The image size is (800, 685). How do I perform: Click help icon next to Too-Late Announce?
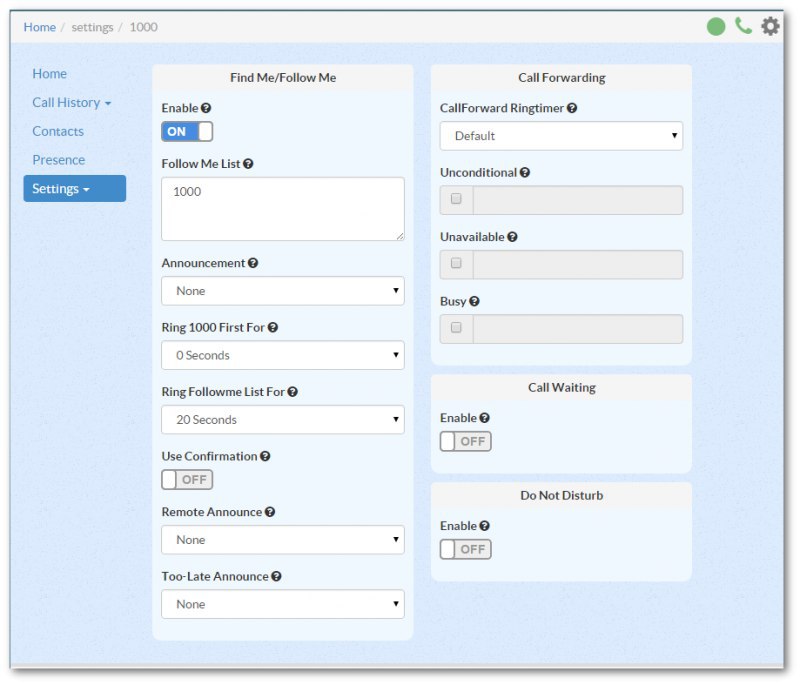click(276, 576)
